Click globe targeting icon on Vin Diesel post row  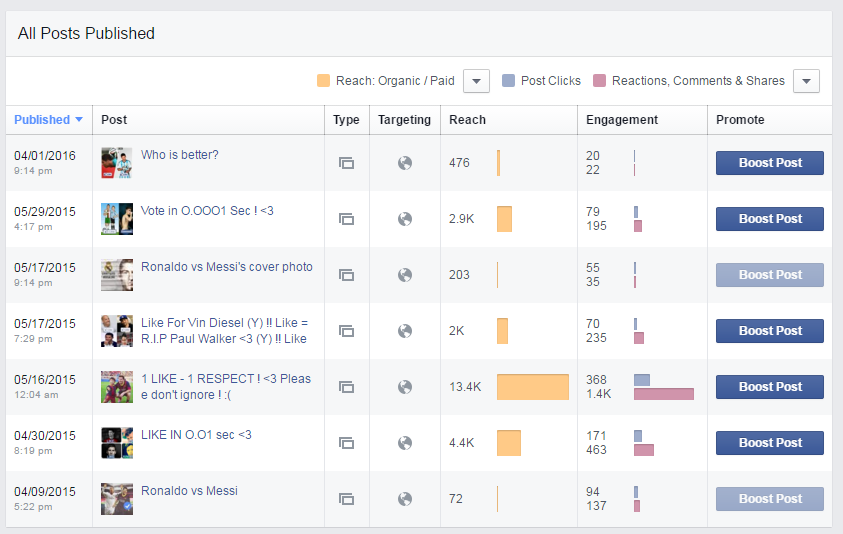pyautogui.click(x=405, y=331)
